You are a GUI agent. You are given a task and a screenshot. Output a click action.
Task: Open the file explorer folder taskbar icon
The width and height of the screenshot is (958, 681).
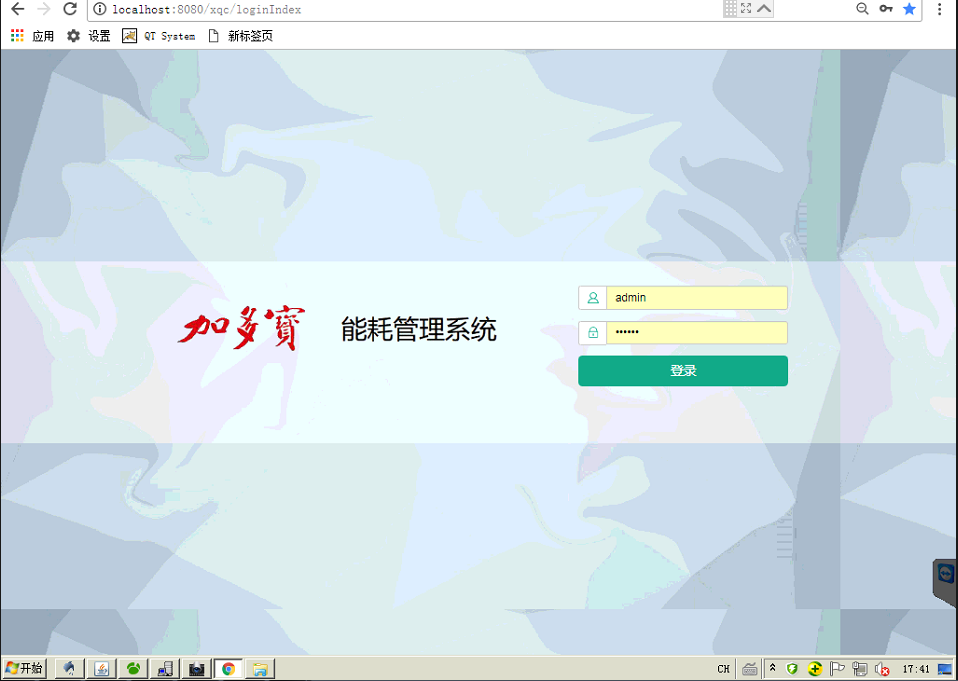(260, 669)
